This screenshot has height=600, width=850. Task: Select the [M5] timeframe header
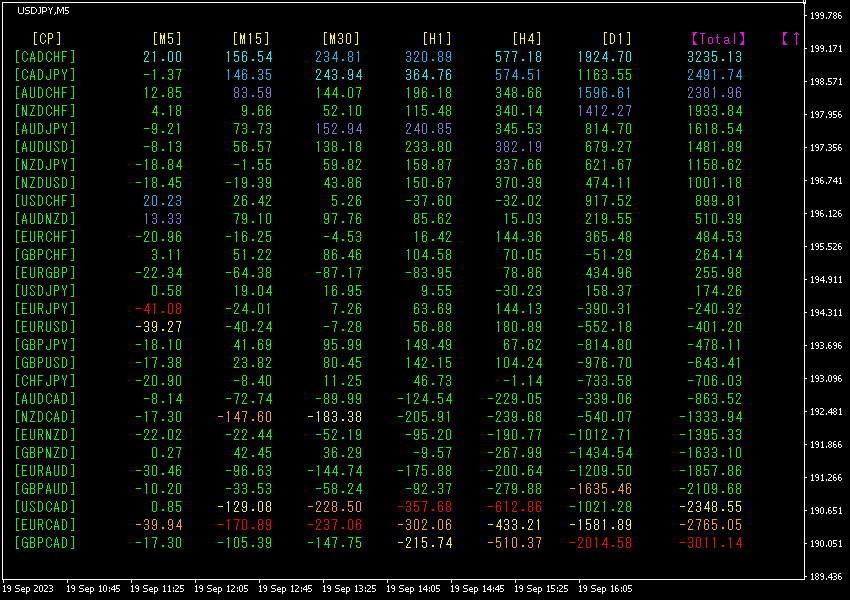[167, 39]
